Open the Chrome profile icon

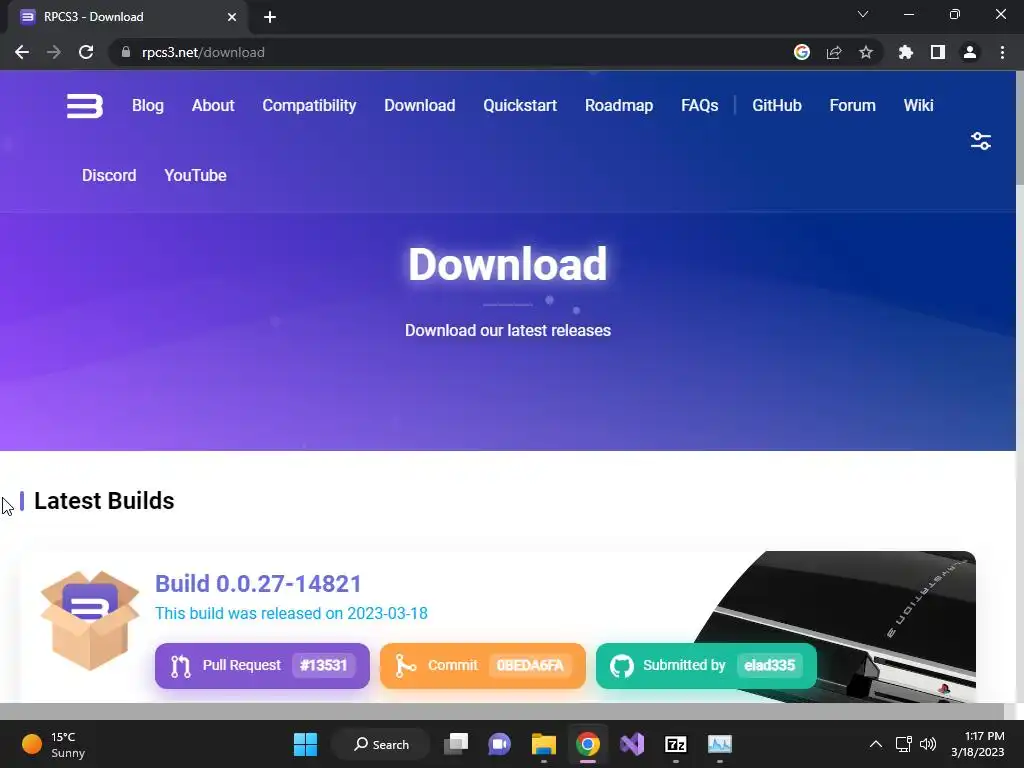pos(970,52)
